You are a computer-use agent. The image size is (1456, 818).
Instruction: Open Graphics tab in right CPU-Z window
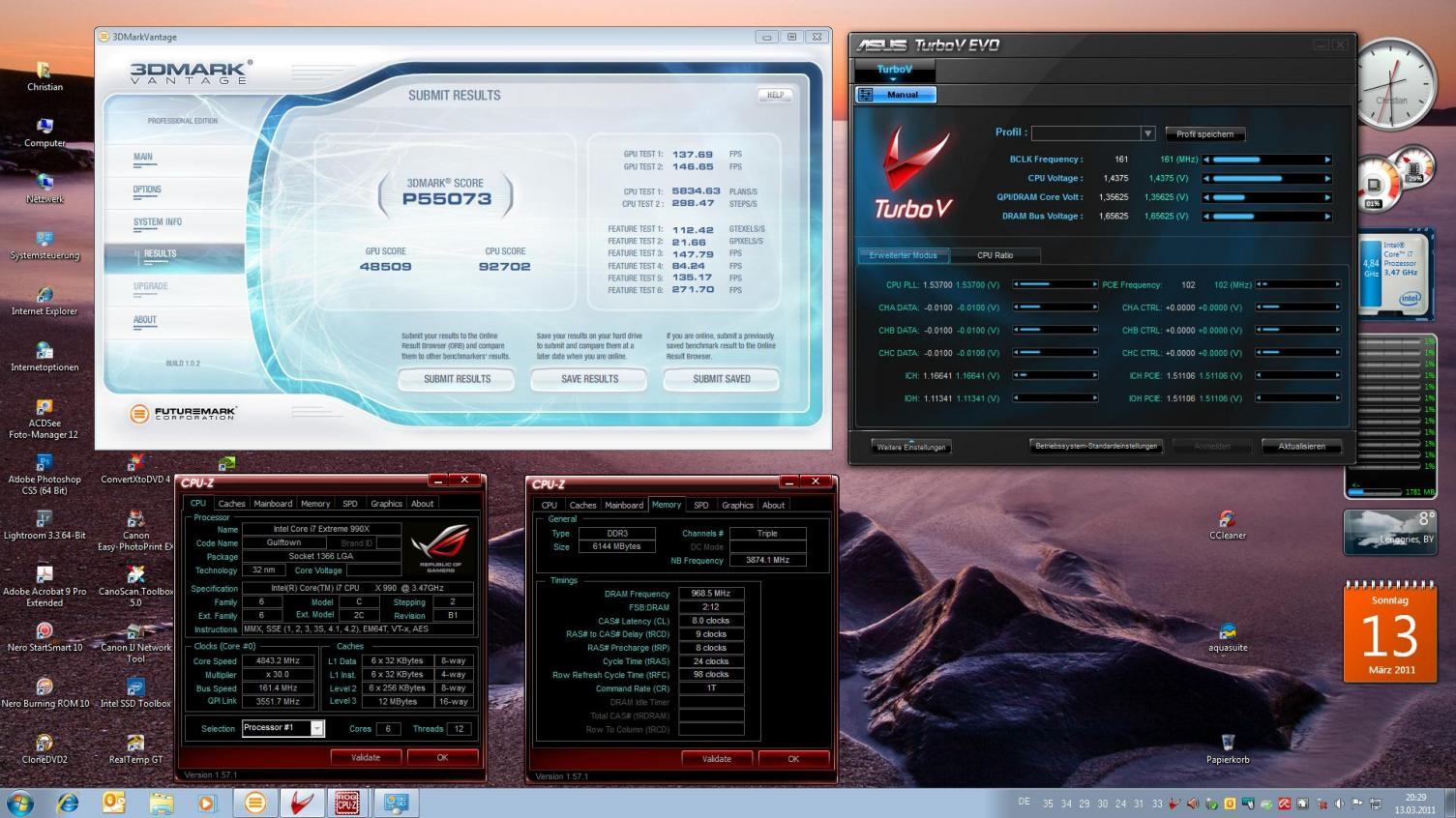pyautogui.click(x=737, y=505)
